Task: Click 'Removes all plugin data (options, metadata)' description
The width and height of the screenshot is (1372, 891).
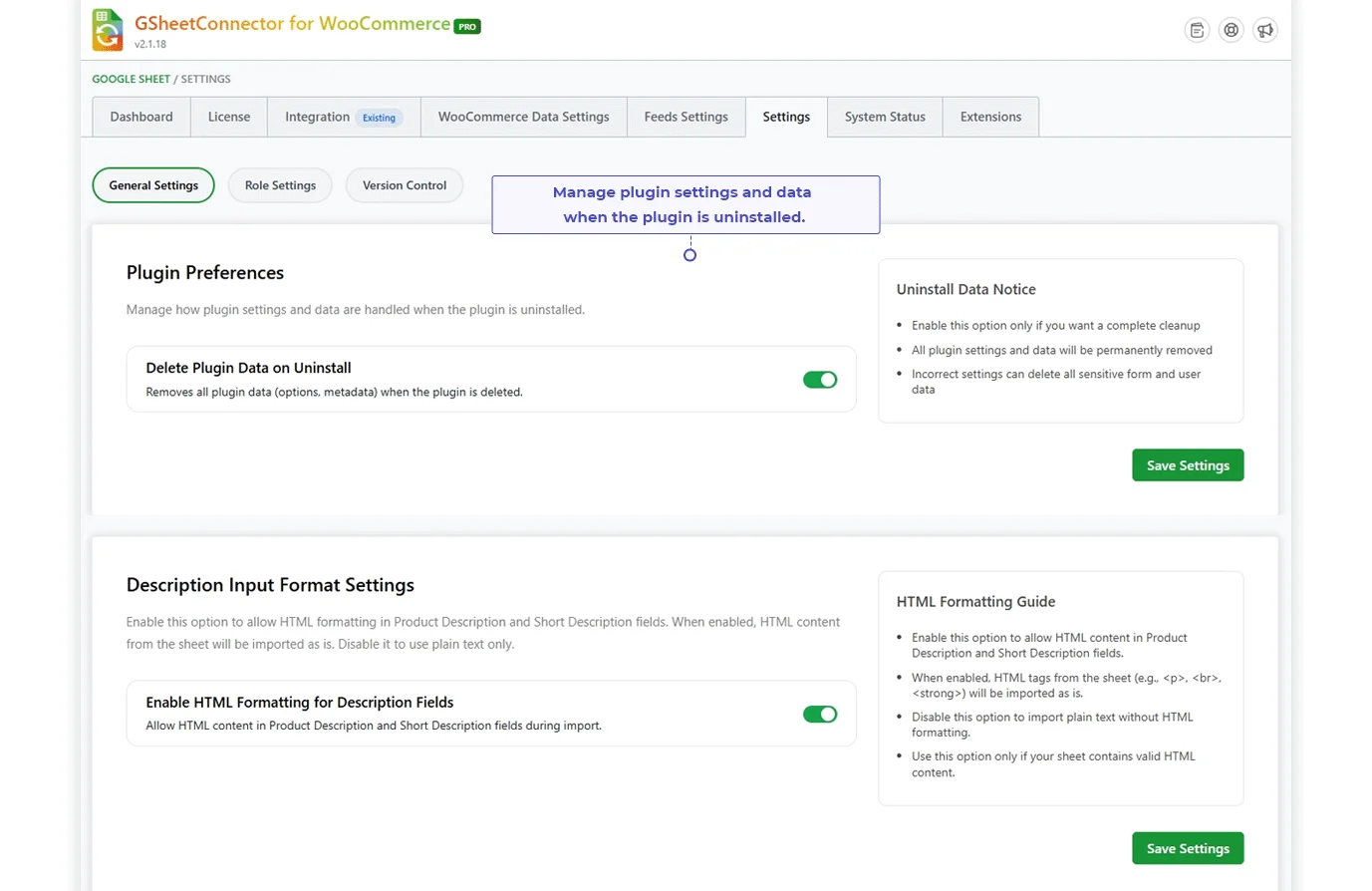Action: [335, 393]
